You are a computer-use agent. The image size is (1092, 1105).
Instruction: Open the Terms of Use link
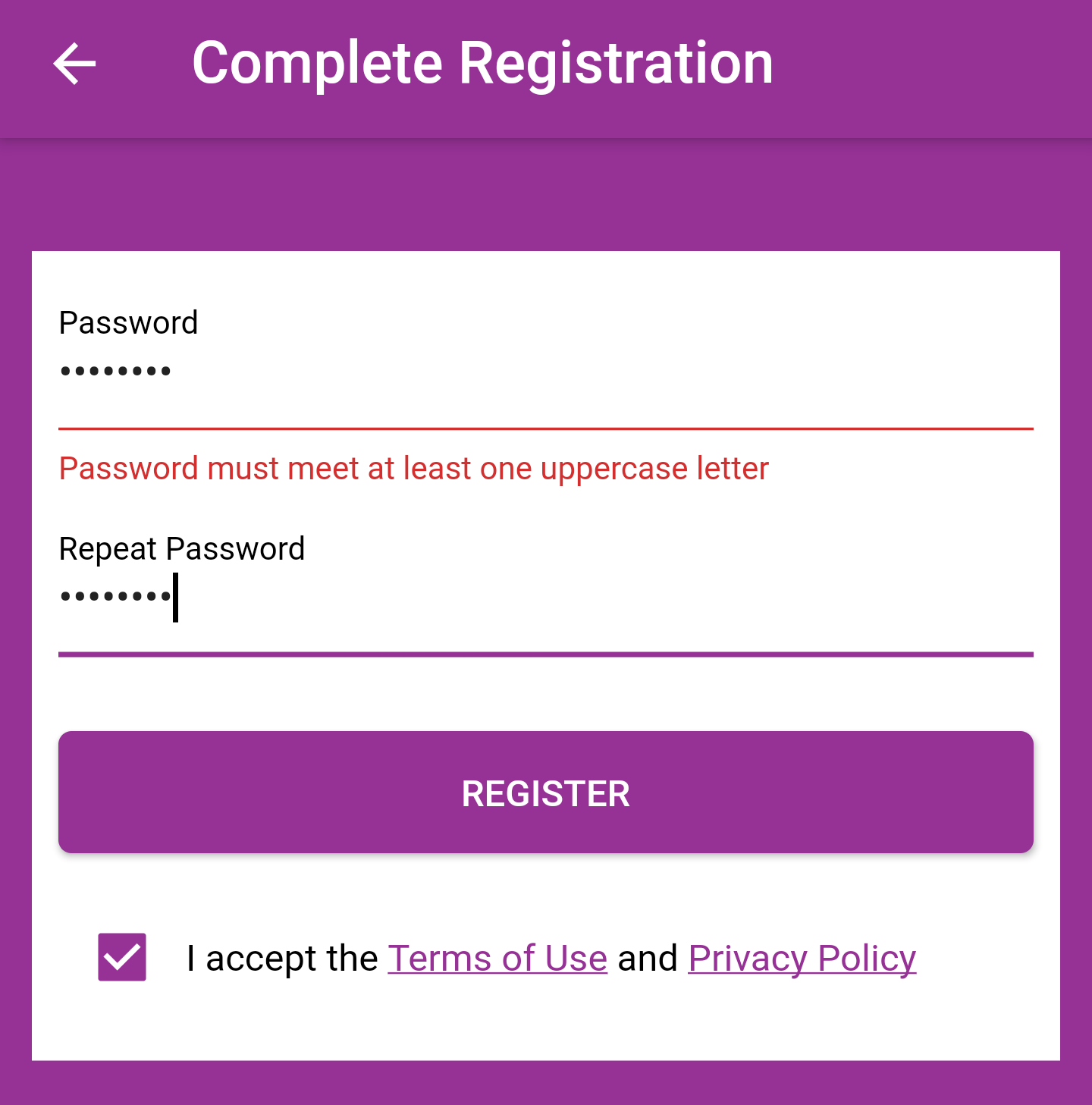(x=497, y=959)
